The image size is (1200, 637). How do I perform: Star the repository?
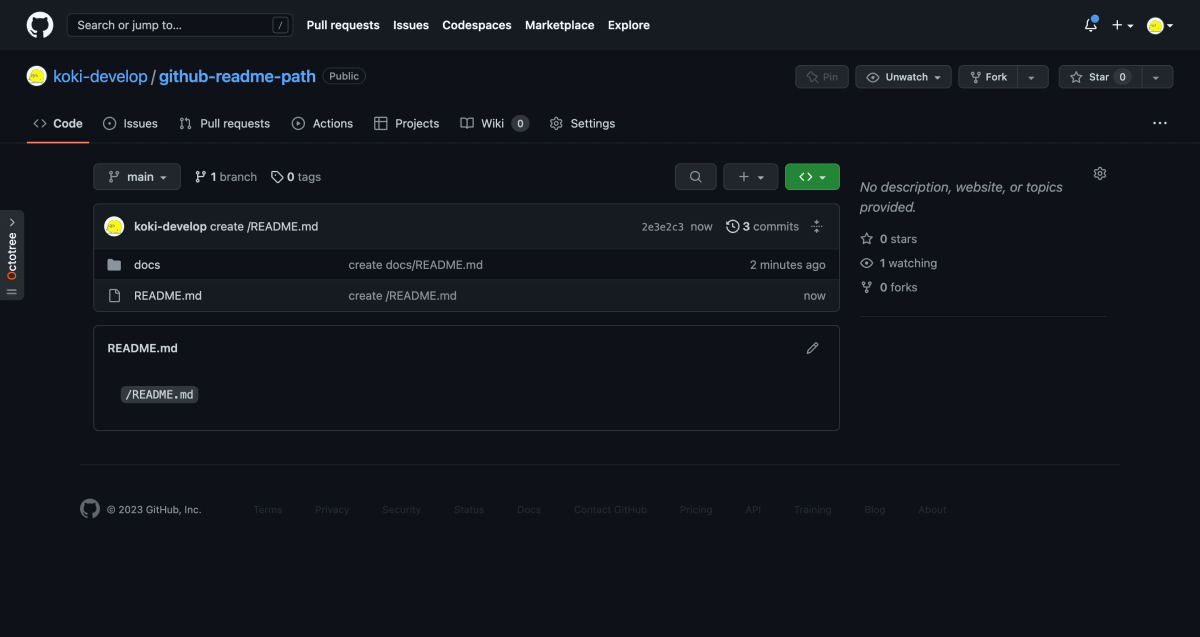(x=1098, y=77)
